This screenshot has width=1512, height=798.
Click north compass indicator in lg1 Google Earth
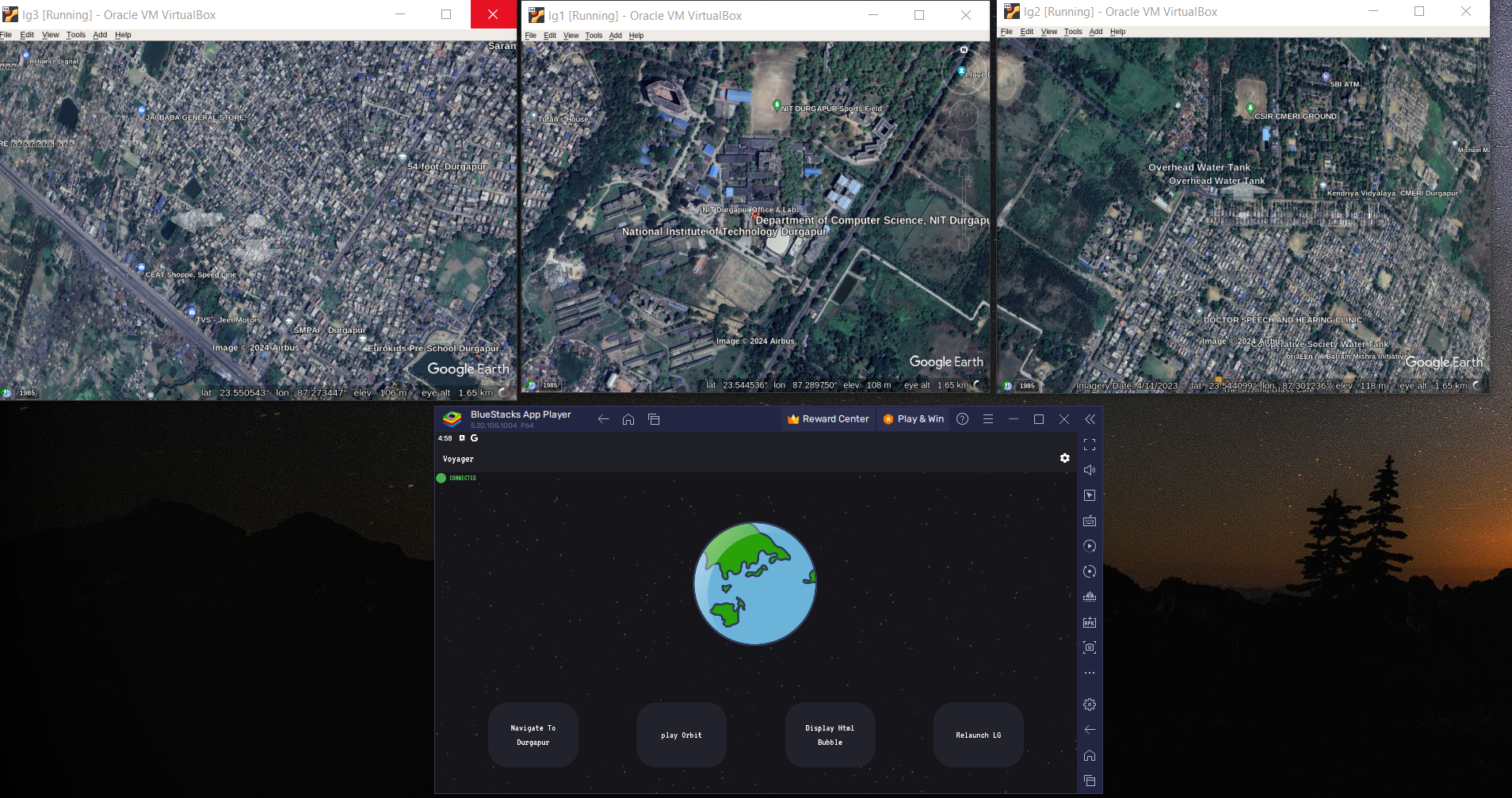964,50
